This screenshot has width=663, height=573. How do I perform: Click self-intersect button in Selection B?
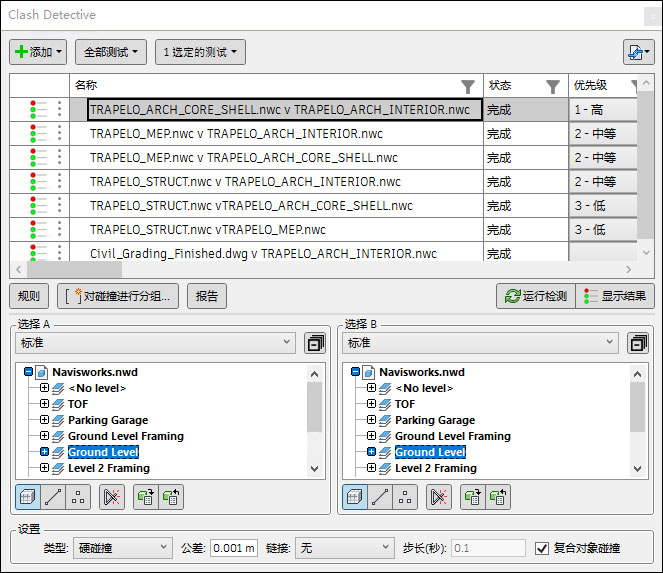click(x=438, y=497)
